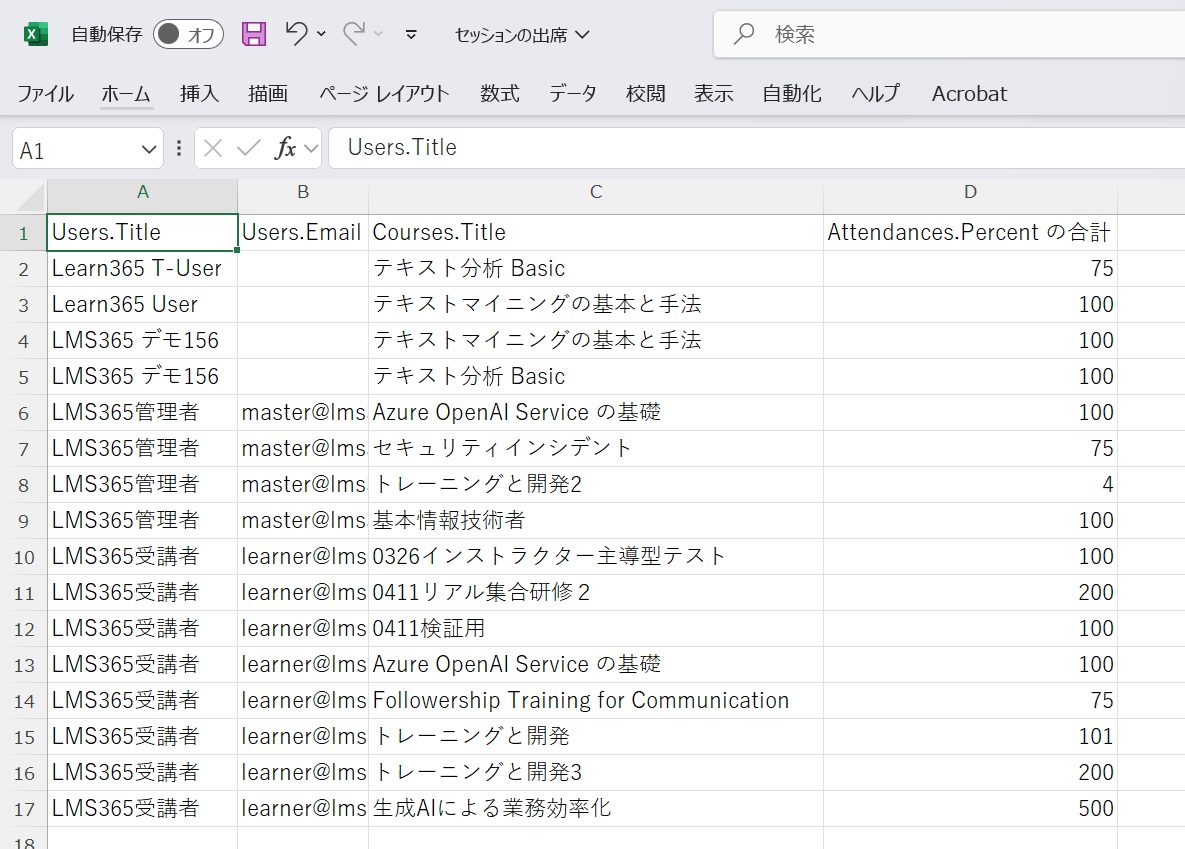Expand the Quick Access Toolbar customize chevron

point(410,35)
